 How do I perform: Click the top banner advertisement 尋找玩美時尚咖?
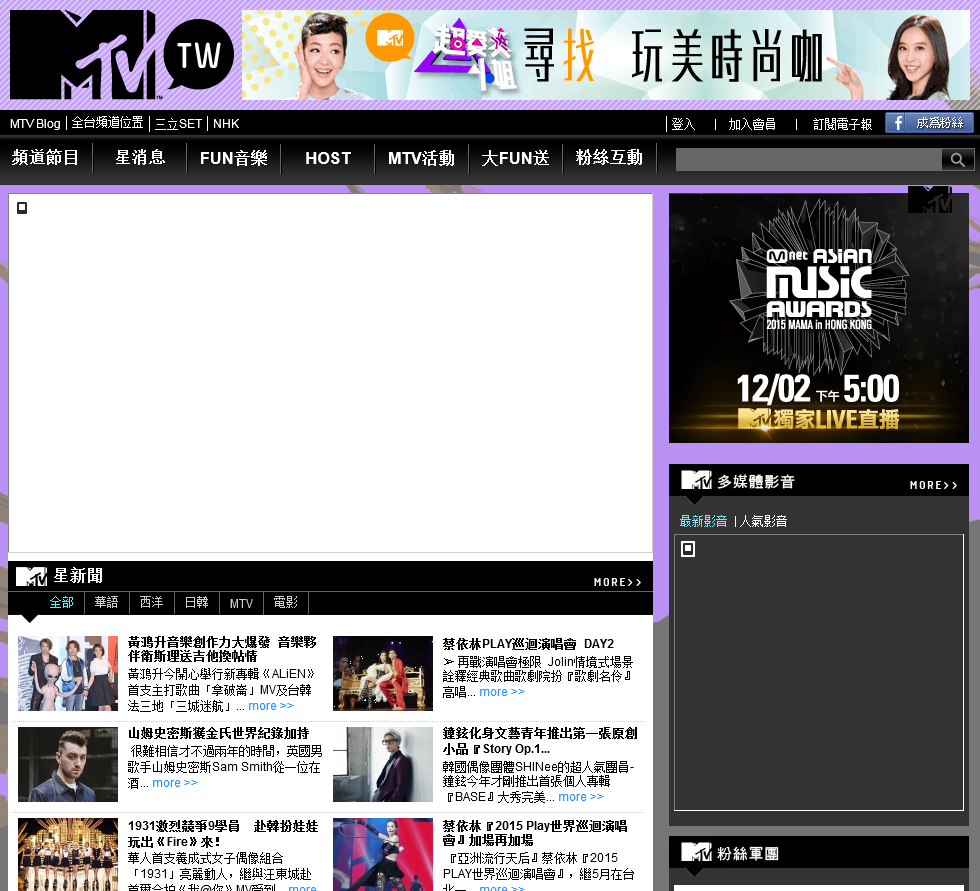[606, 55]
